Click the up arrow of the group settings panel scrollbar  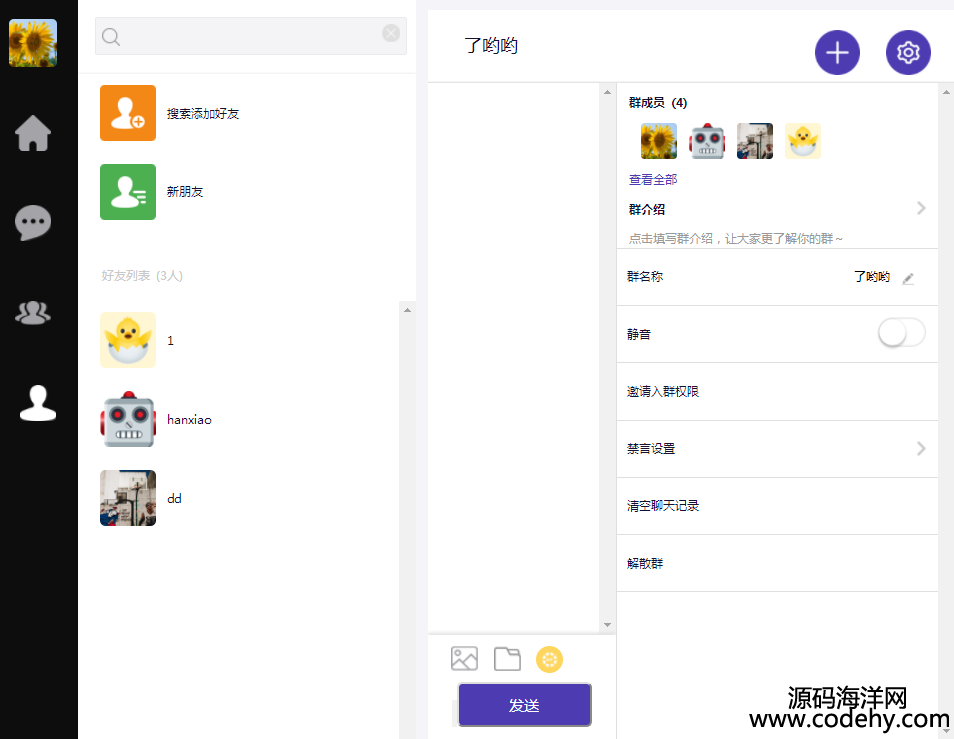pos(946,92)
